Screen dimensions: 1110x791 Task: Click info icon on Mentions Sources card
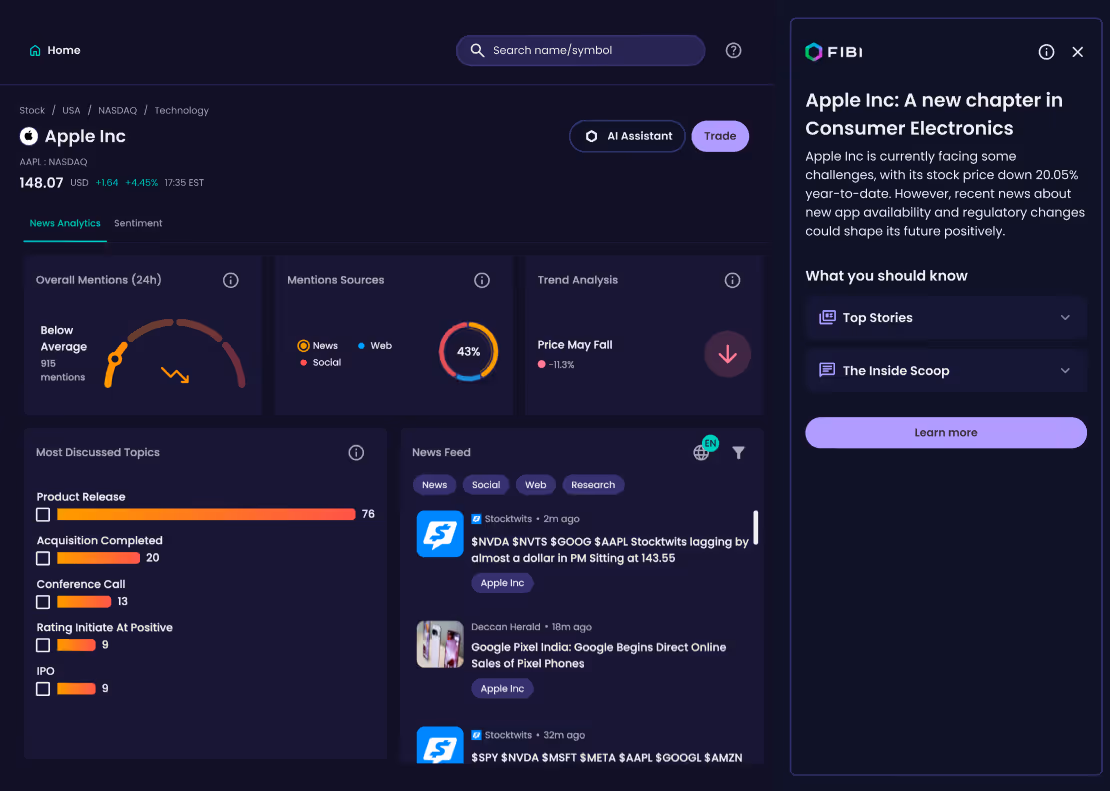482,280
